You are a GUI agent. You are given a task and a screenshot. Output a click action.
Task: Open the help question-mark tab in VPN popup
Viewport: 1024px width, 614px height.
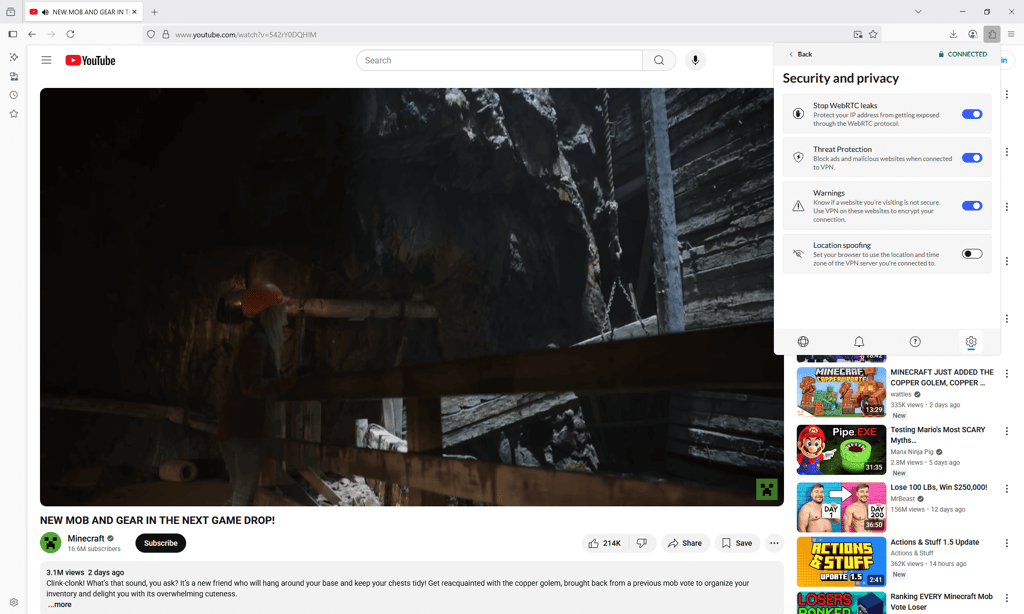pos(915,342)
